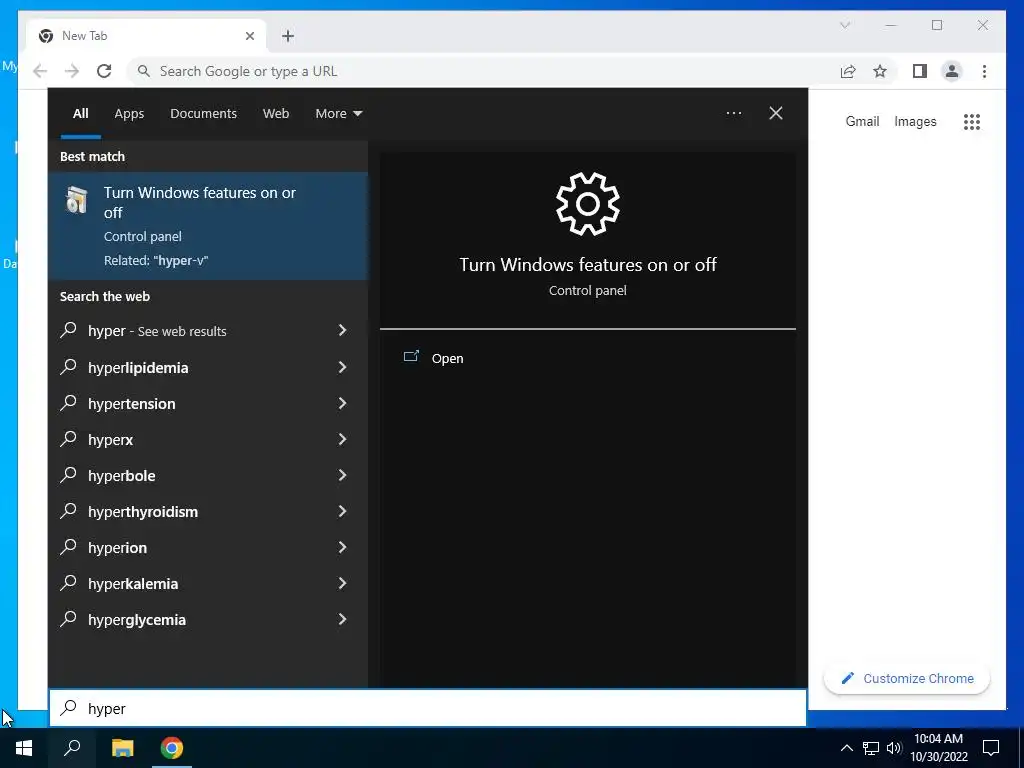Screen dimensions: 1024x768
Task: Switch to the Web search tab
Action: [x=276, y=114]
